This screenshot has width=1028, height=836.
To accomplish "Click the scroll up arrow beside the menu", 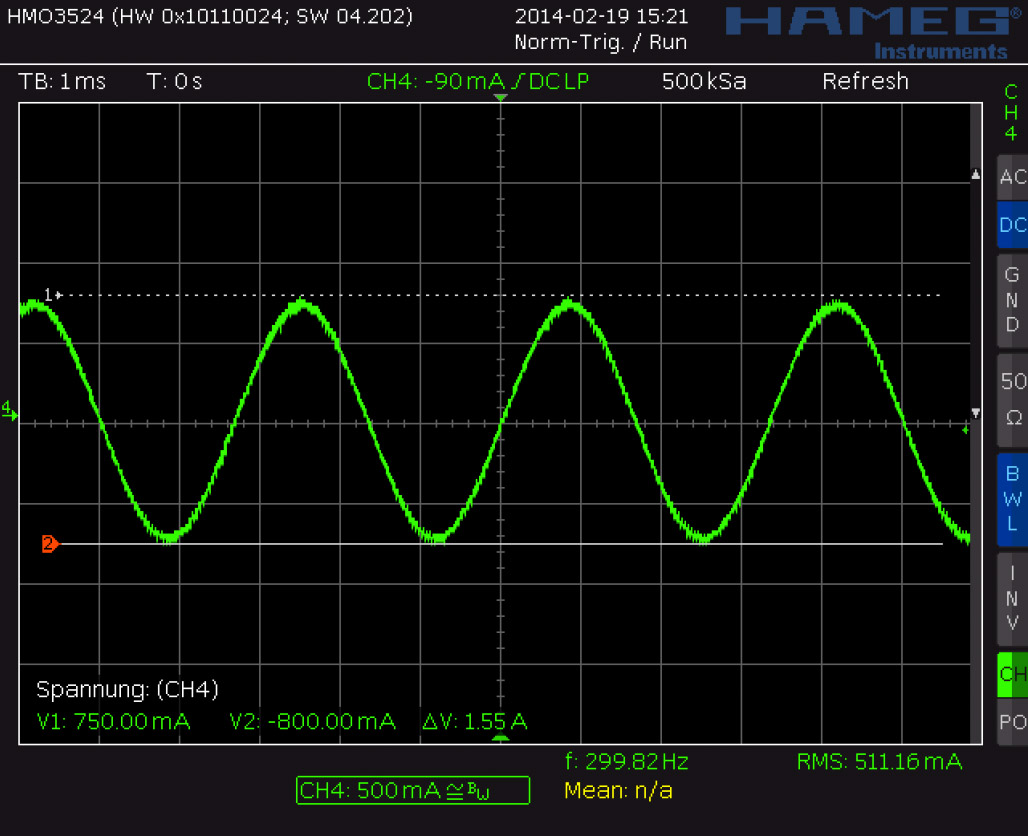I will tap(977, 175).
